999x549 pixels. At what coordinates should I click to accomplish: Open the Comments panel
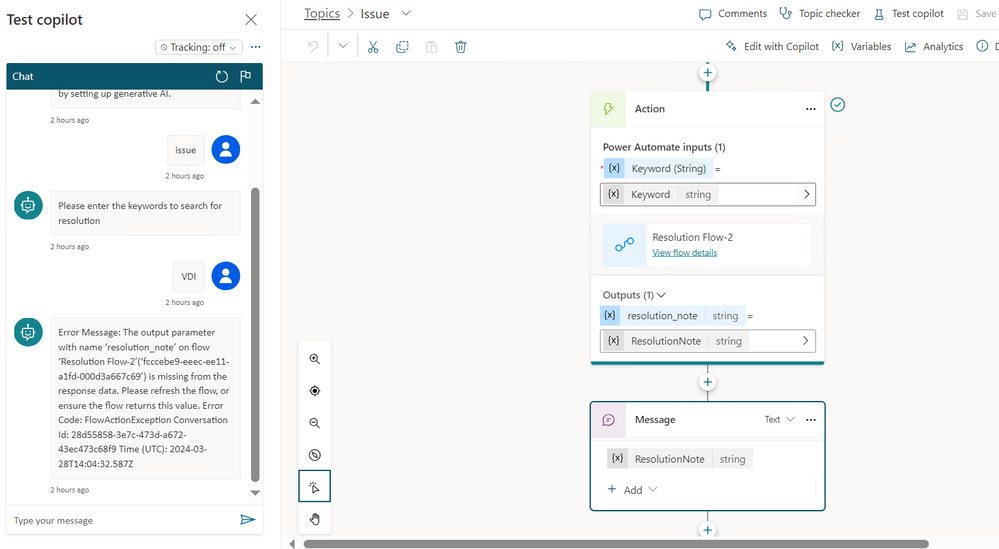[733, 13]
